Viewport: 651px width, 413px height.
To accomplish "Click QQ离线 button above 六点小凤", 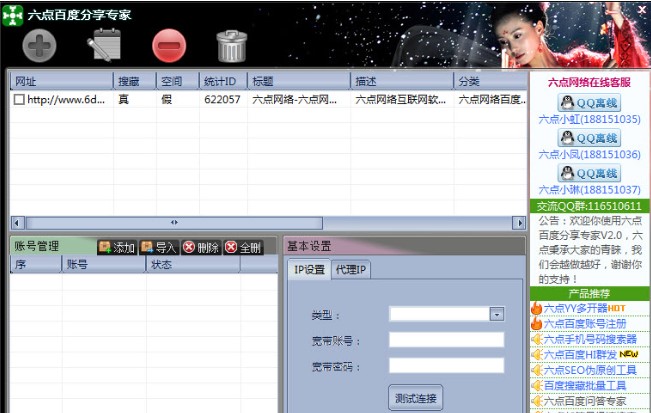I will point(589,138).
